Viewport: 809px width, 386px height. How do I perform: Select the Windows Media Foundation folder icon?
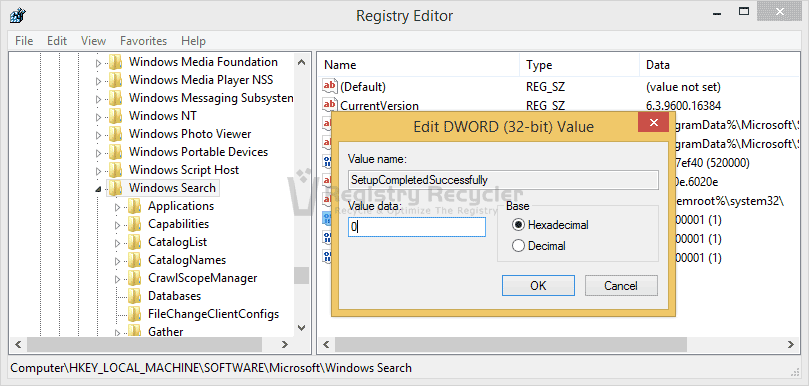[116, 62]
